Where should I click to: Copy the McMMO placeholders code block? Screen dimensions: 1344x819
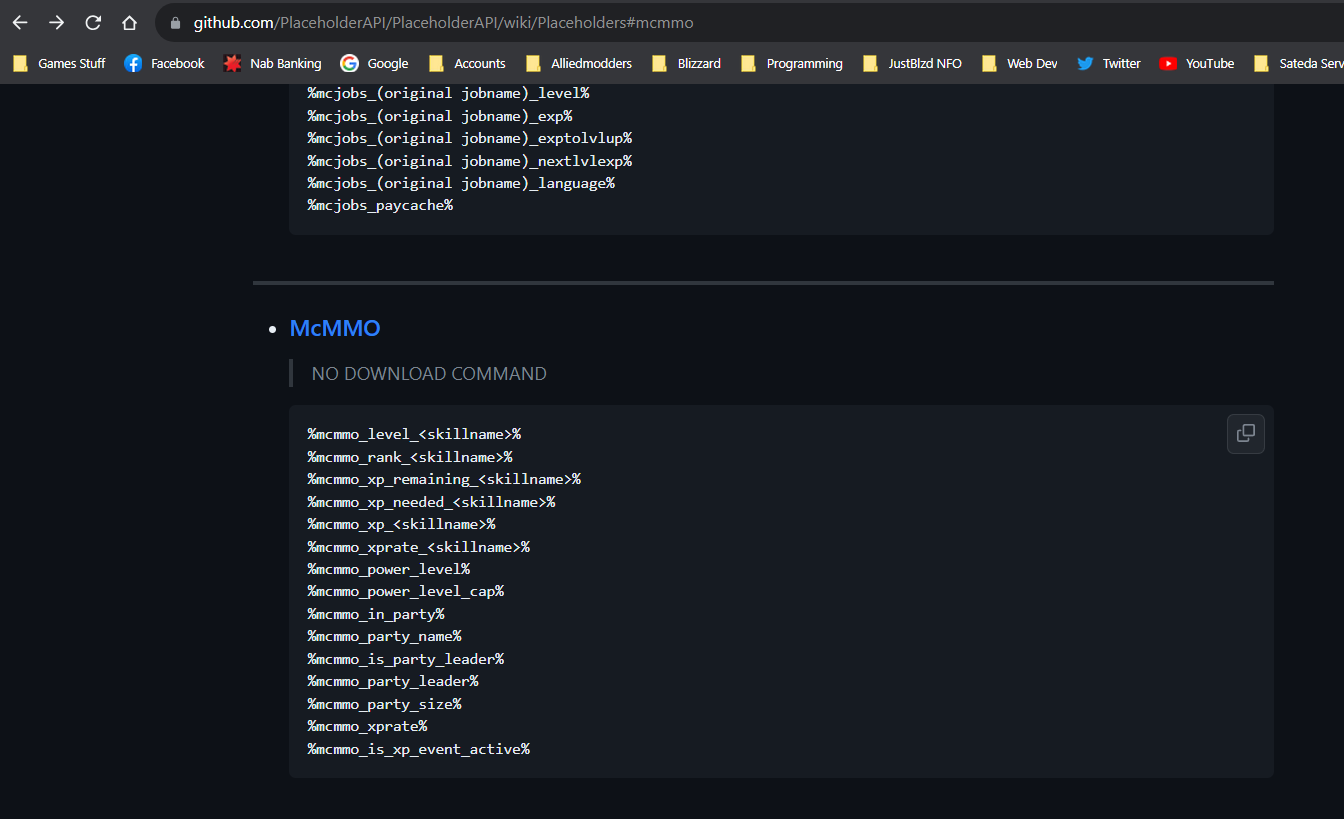[x=1245, y=433]
